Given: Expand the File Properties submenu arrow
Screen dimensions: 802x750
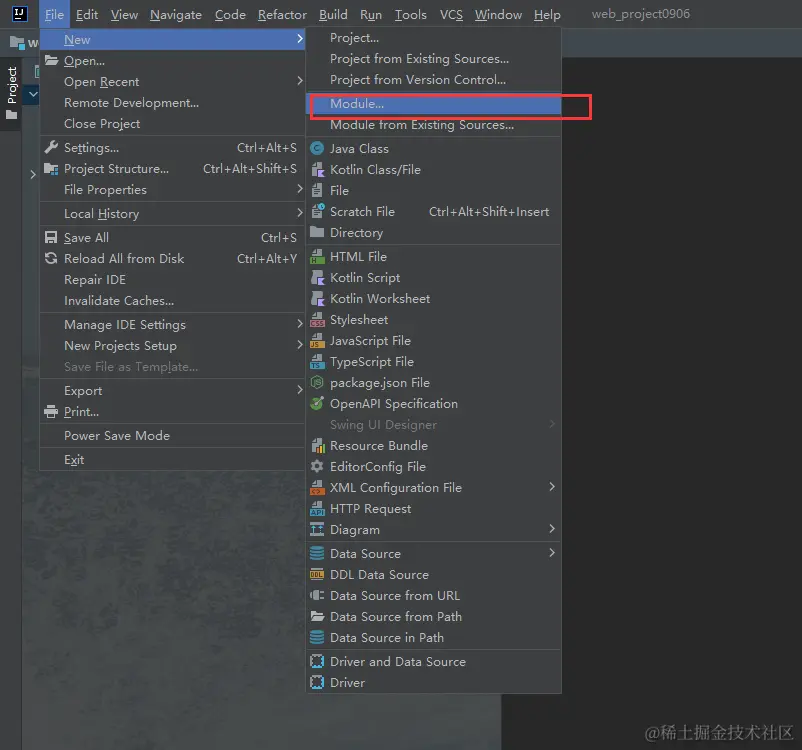Looking at the screenshot, I should tap(300, 189).
